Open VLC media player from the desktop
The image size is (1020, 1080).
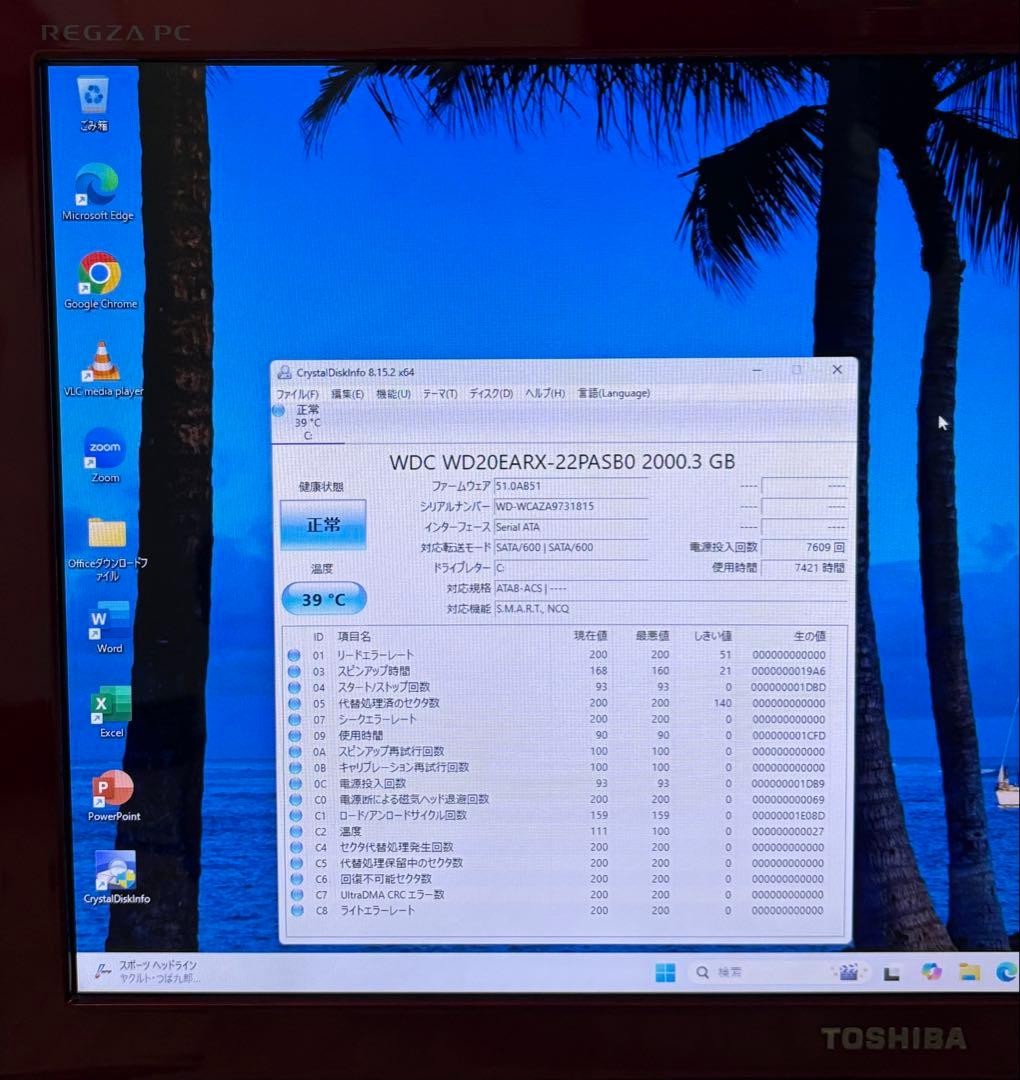coord(101,358)
